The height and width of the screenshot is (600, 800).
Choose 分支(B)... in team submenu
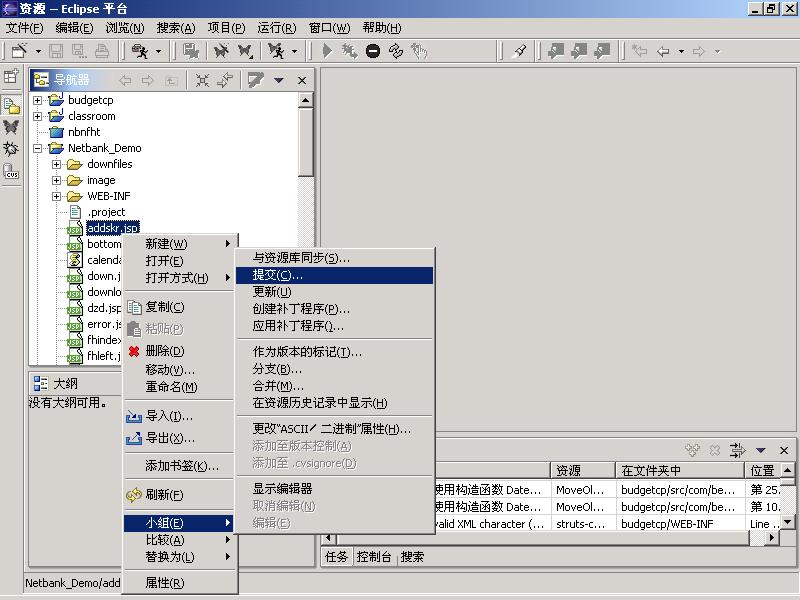click(x=334, y=369)
